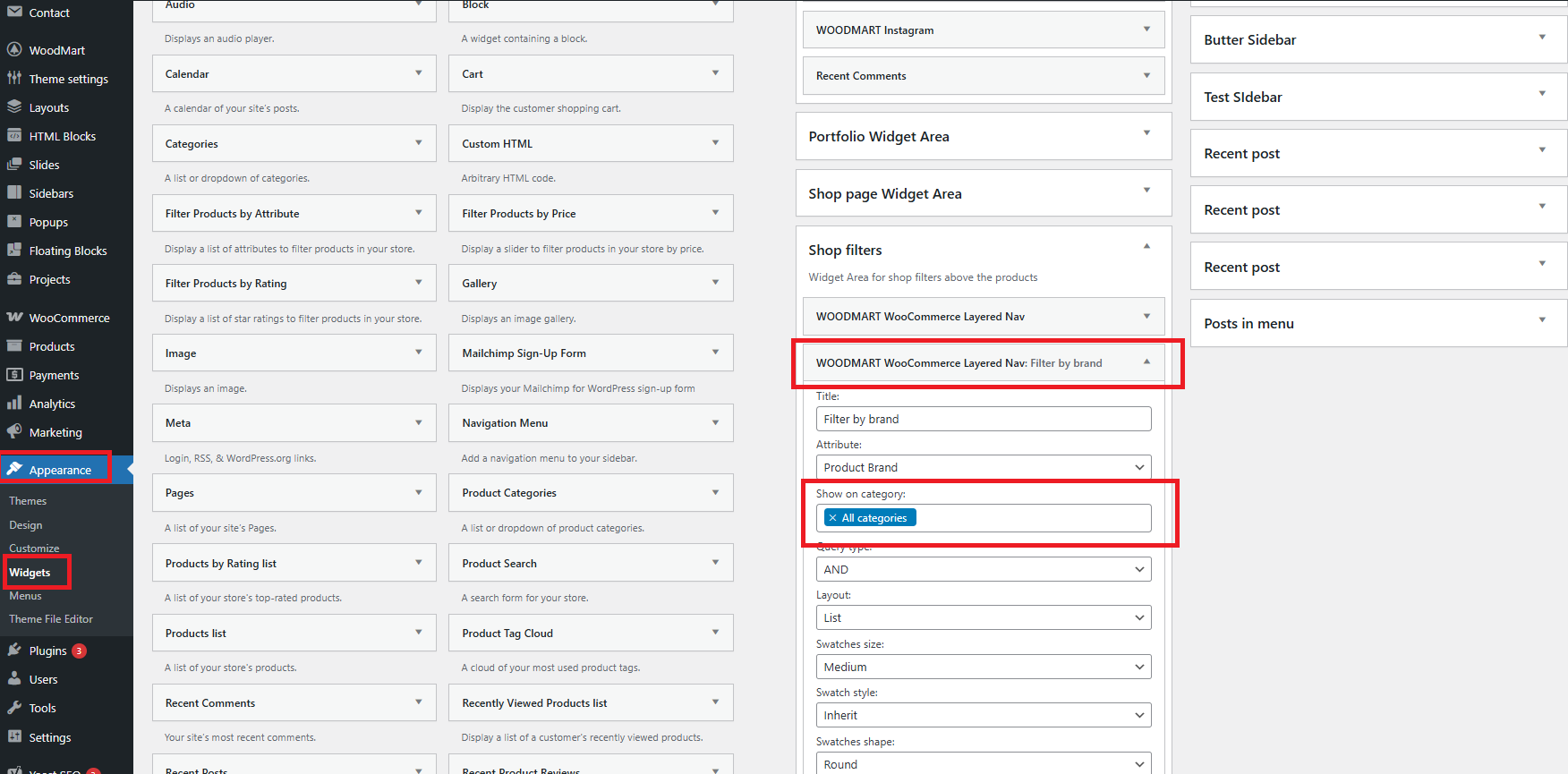Screen dimensions: 1568x774
Task: Open the Customize submenu item
Action: coord(34,549)
